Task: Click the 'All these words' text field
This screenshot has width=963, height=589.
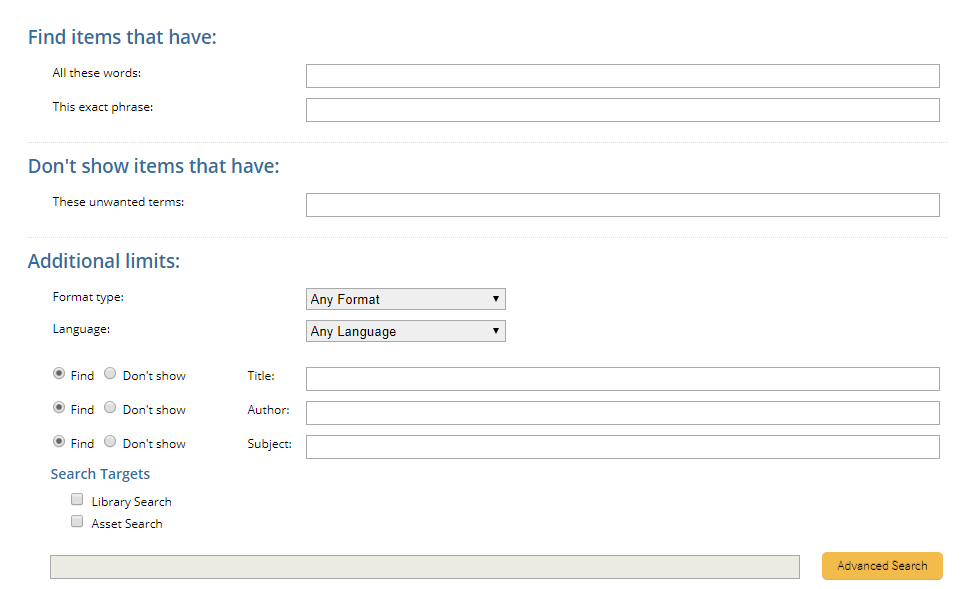Action: pos(622,76)
